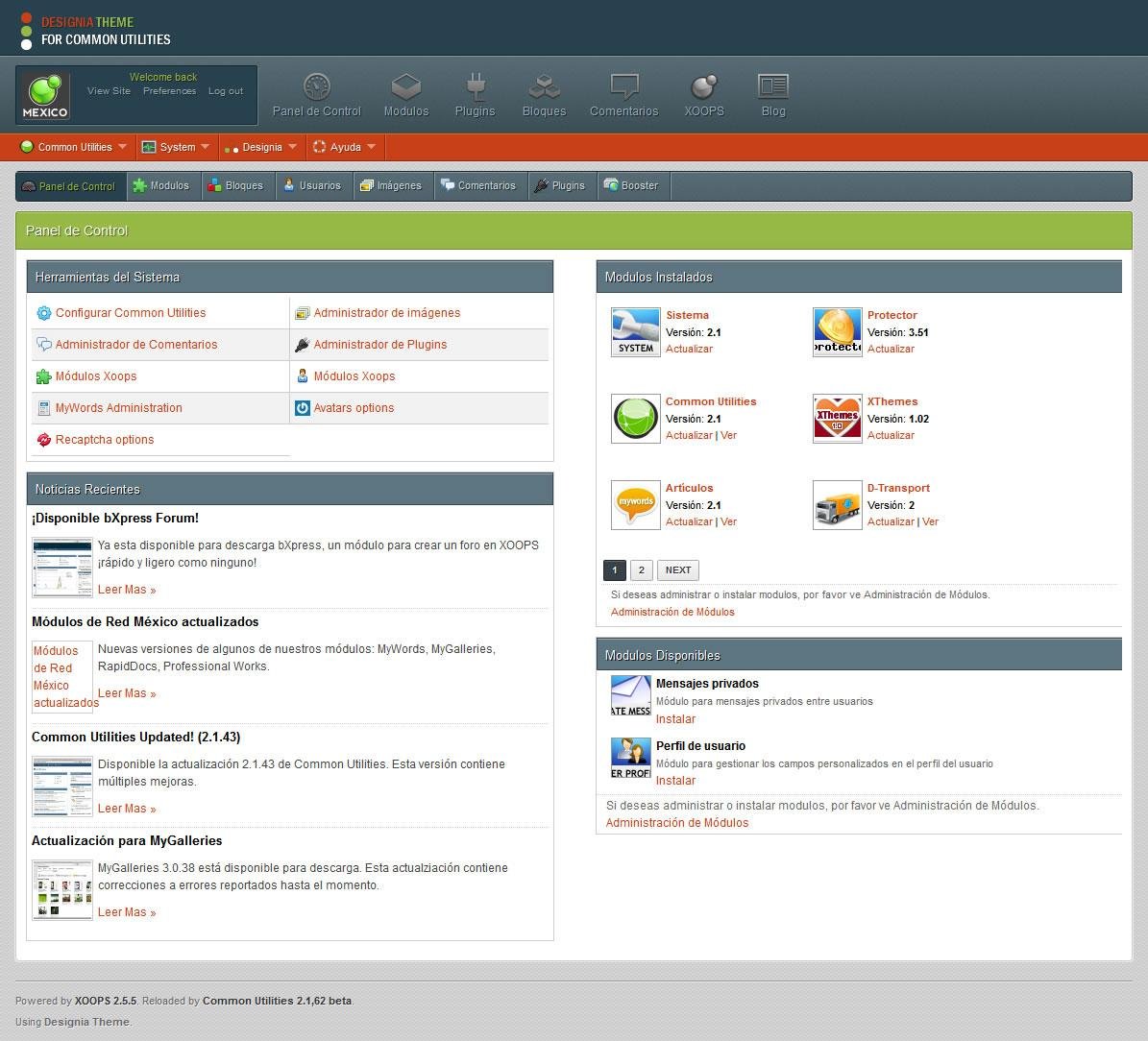This screenshot has width=1148, height=1041.
Task: Open the Administrador de imágenes picture icon
Action: coord(304,313)
